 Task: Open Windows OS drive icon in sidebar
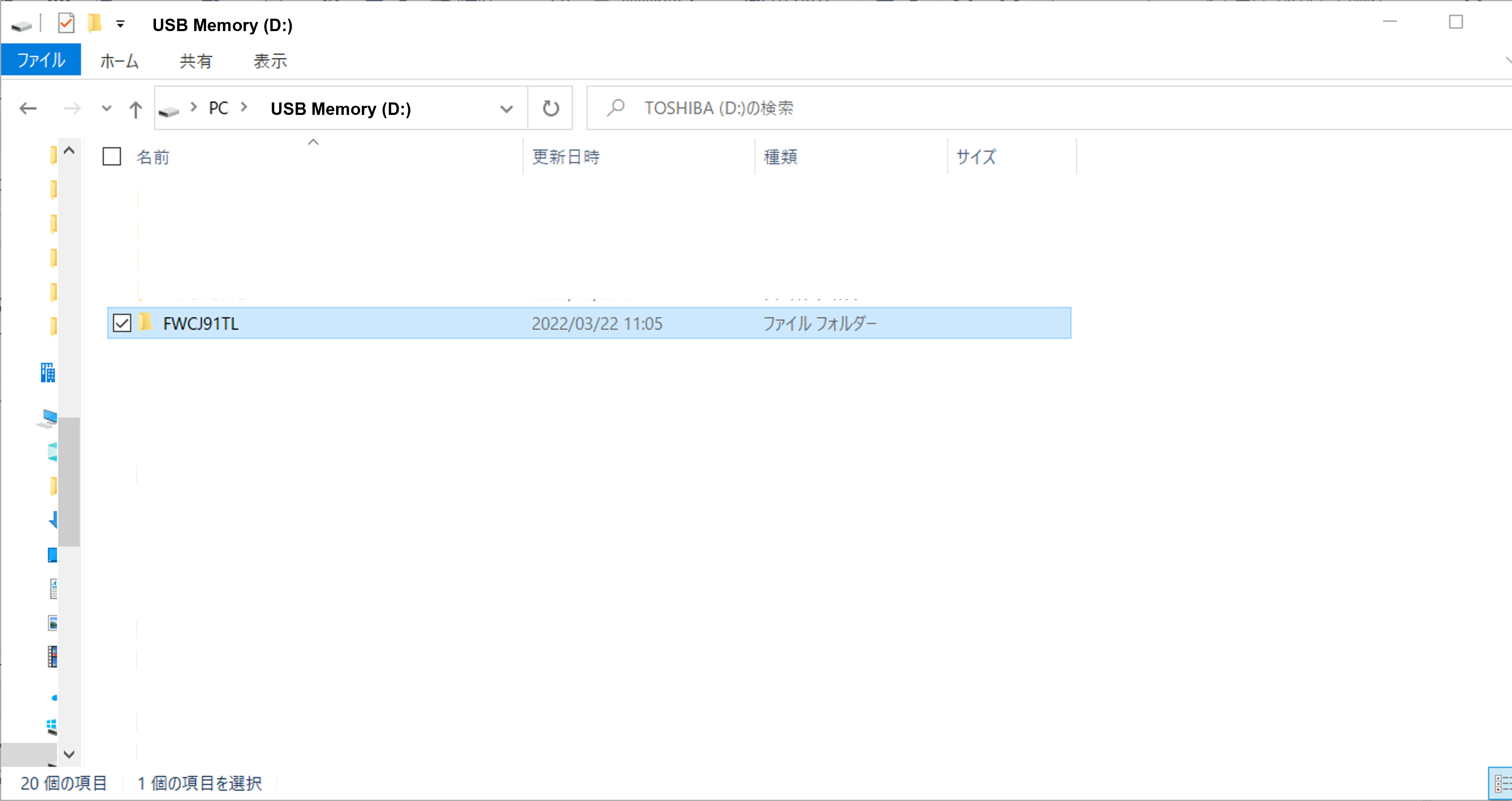52,726
